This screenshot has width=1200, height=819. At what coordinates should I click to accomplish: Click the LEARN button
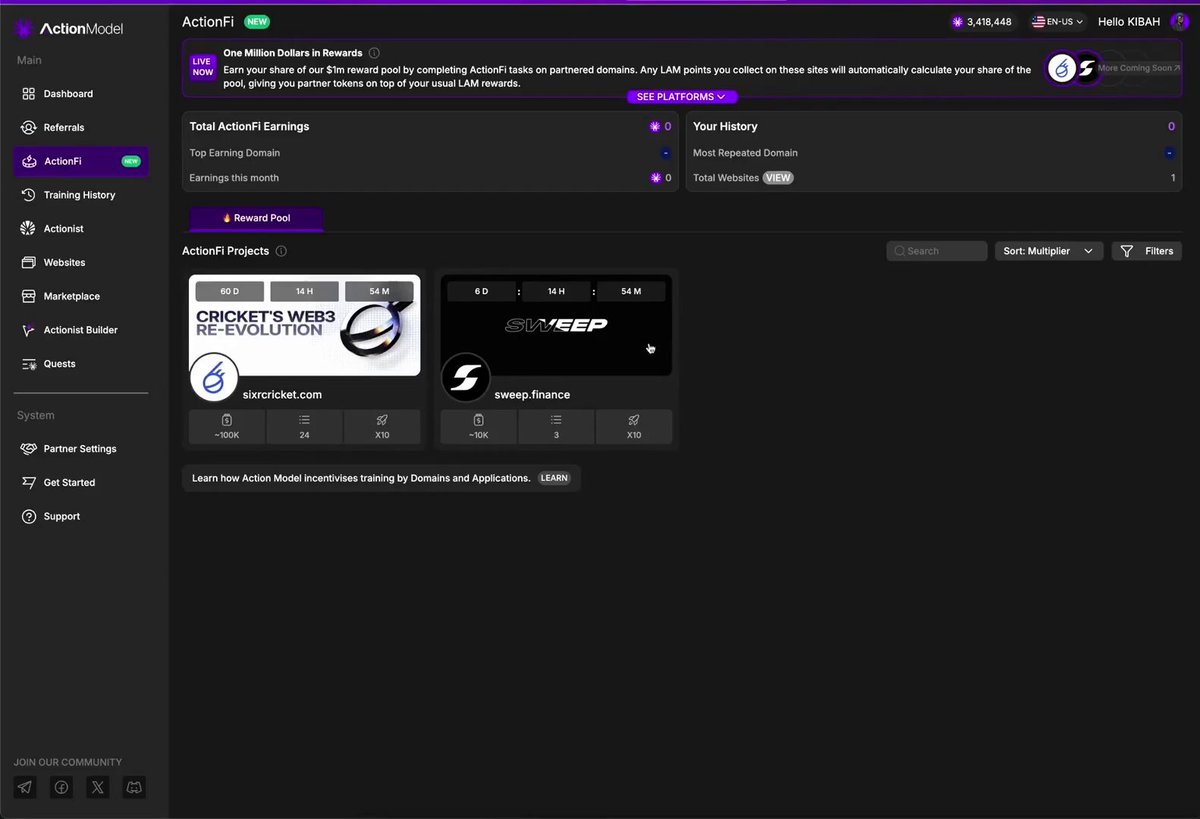click(554, 478)
